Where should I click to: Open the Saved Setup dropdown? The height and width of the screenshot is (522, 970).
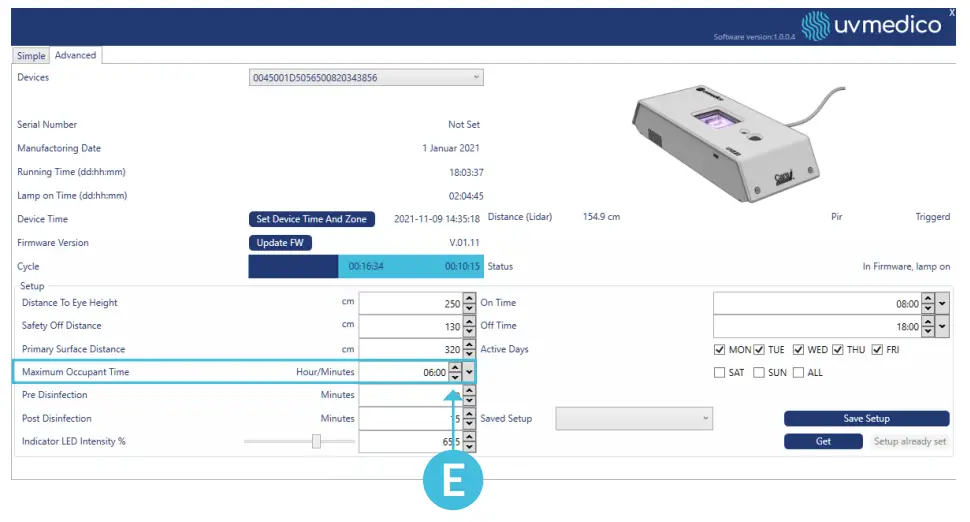[634, 418]
